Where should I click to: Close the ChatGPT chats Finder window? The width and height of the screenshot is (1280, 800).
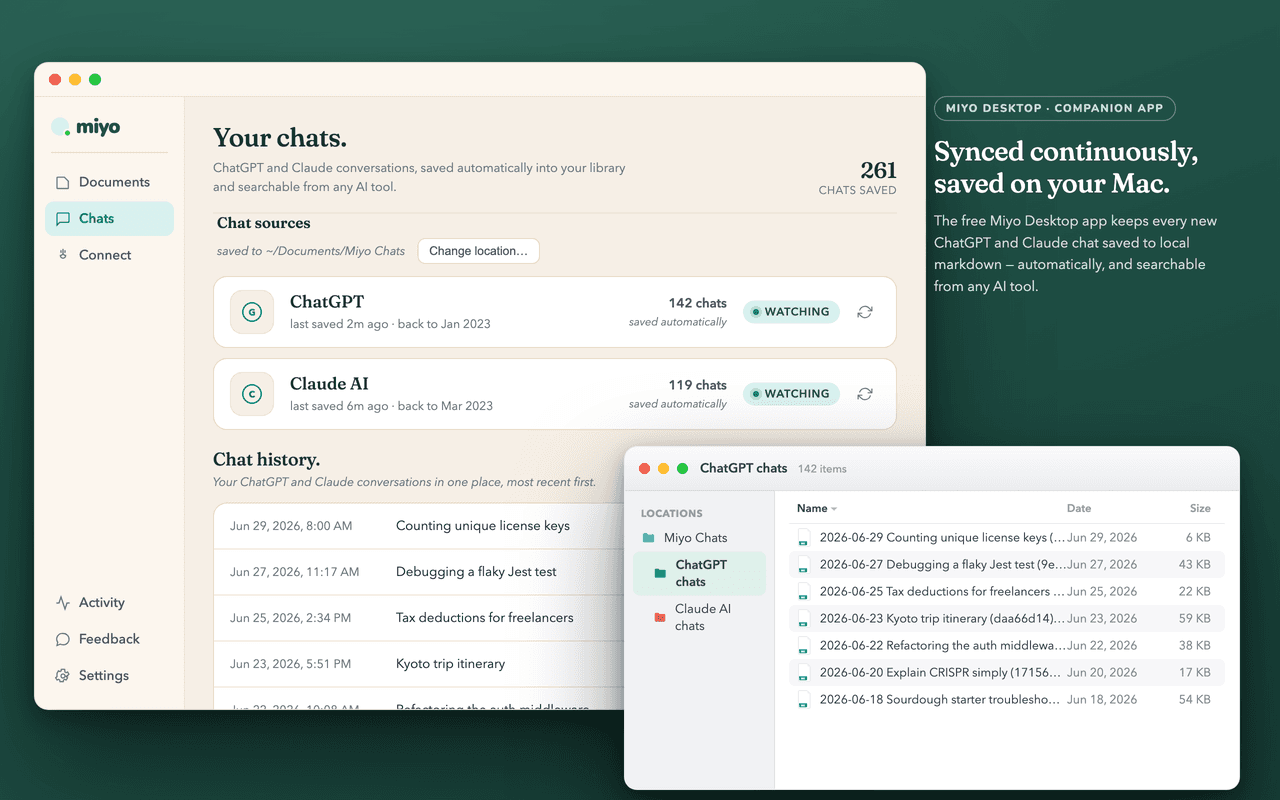(645, 468)
